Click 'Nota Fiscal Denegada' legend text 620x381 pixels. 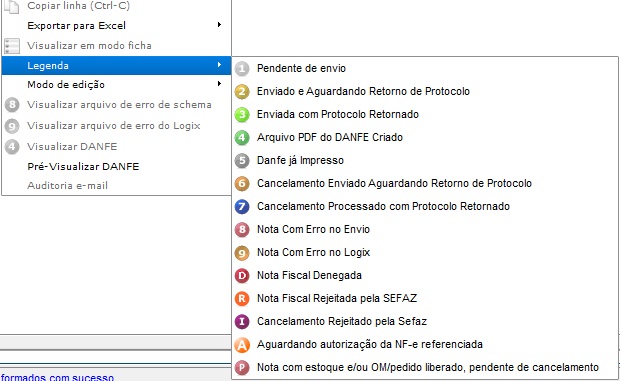coord(309,275)
